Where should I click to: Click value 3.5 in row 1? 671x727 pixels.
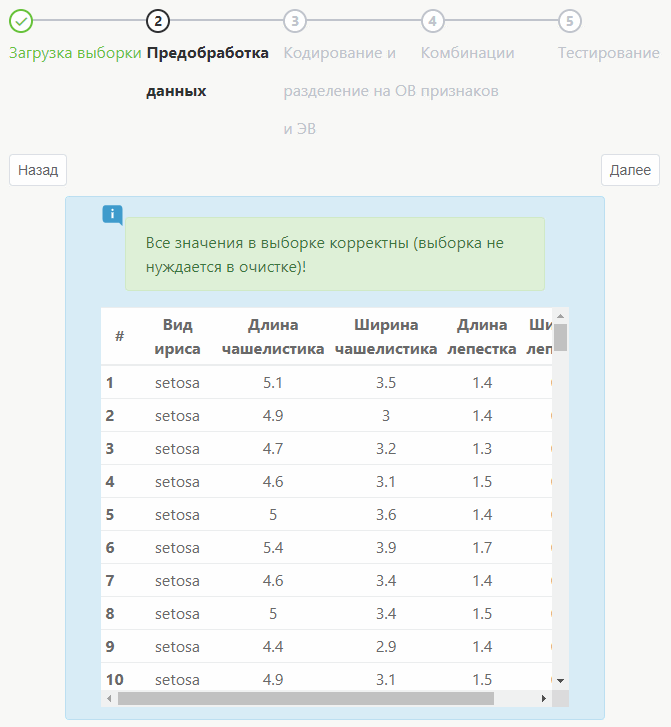386,383
